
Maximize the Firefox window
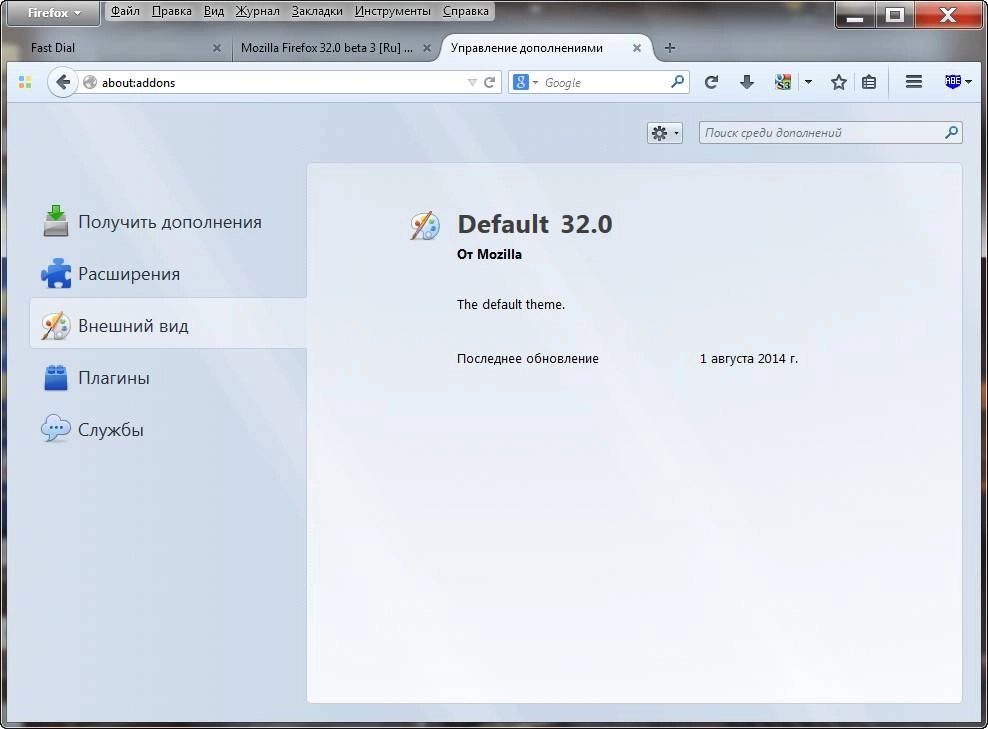coord(895,14)
